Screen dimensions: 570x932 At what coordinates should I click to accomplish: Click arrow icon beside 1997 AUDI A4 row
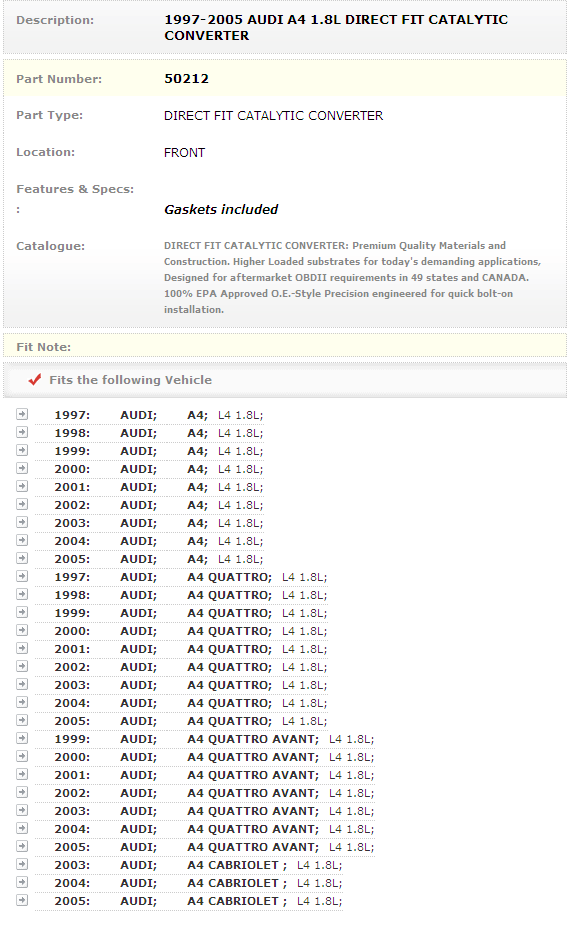point(22,414)
